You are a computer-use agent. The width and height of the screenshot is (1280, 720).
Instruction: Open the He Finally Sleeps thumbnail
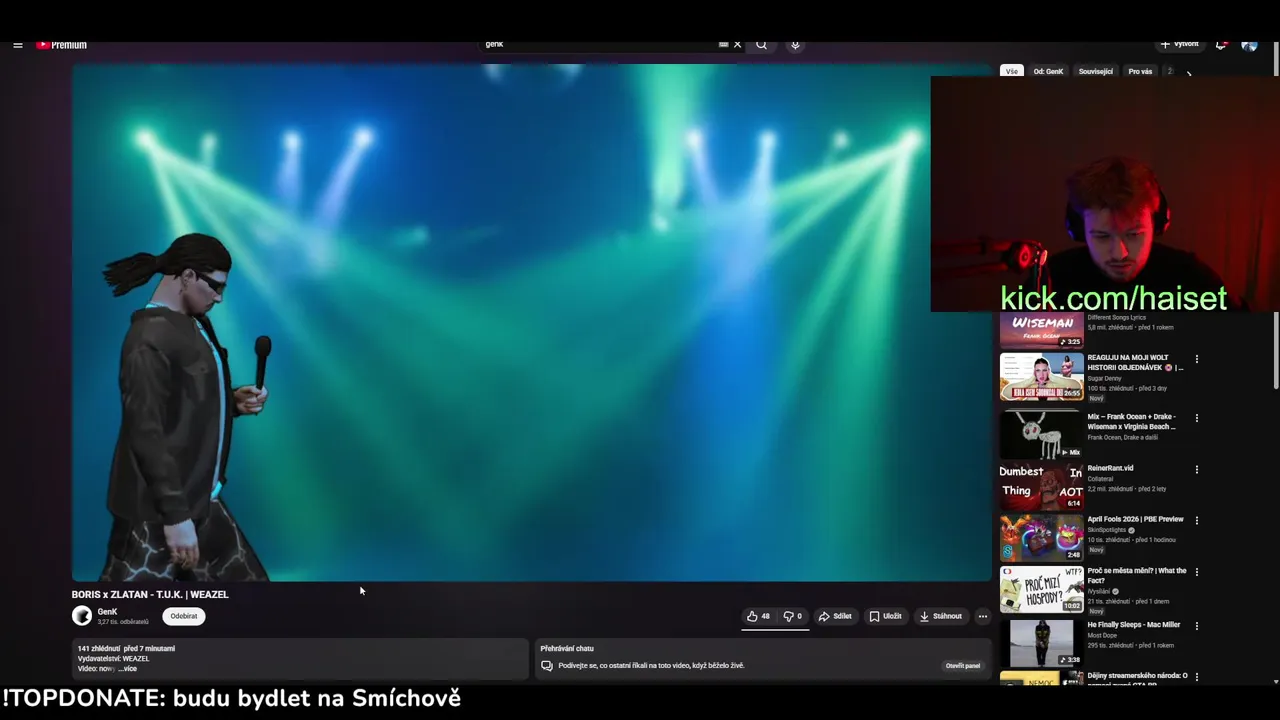[1041, 641]
